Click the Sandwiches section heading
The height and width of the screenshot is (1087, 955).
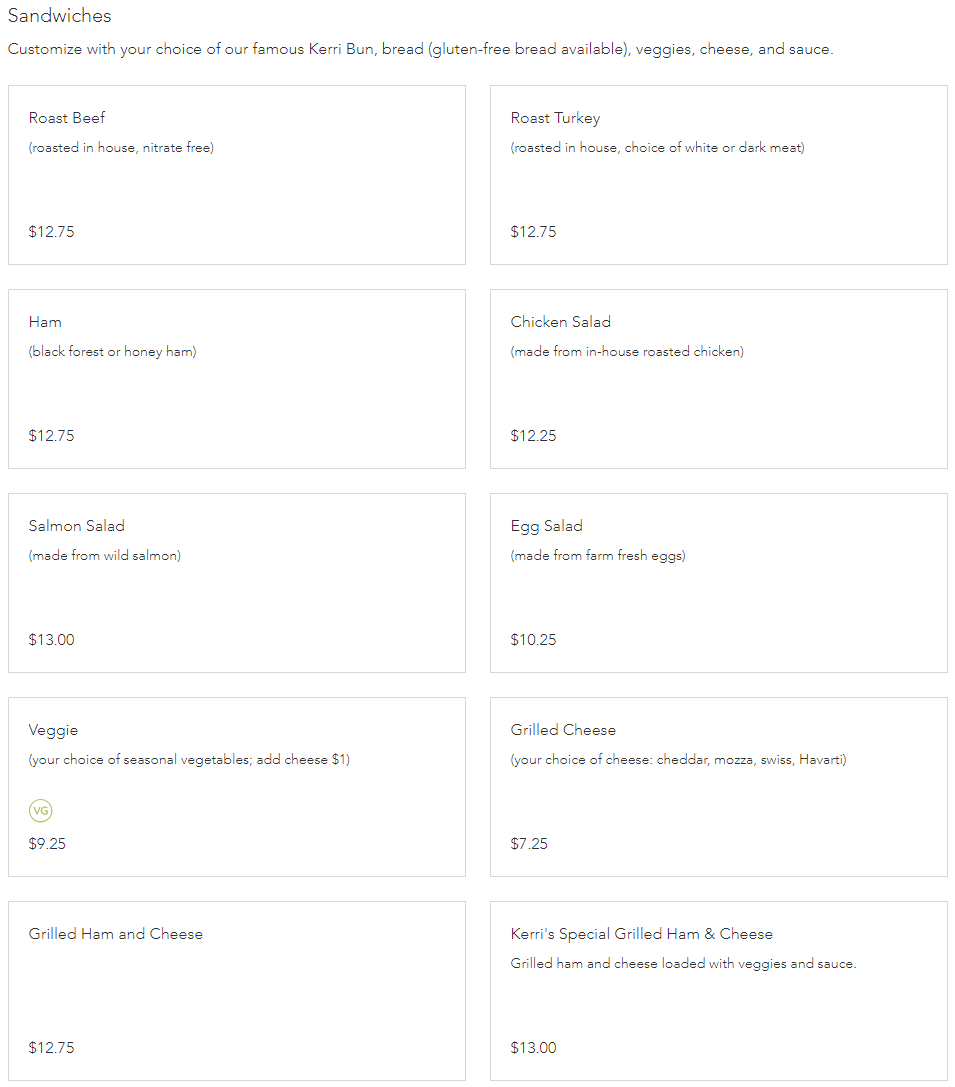point(60,15)
